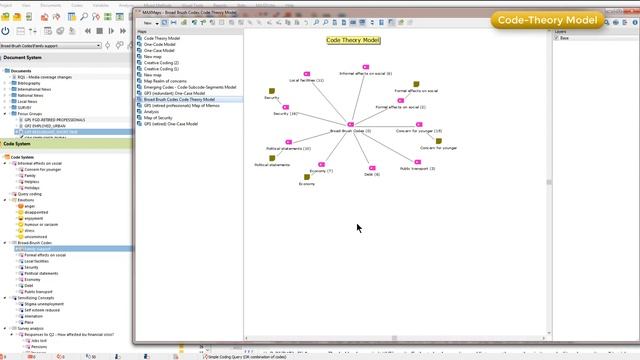This screenshot has height=360, width=640.
Task: Open the Broad Brush Codes\Family support dropdown
Action: (98, 46)
